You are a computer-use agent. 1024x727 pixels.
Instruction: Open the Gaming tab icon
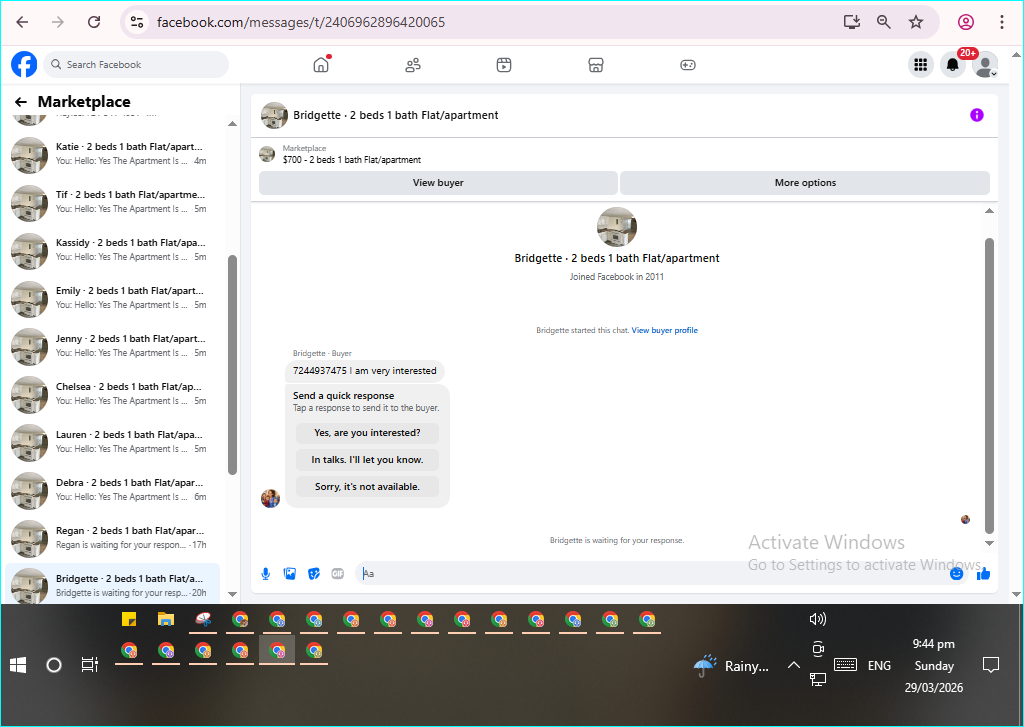[x=688, y=65]
